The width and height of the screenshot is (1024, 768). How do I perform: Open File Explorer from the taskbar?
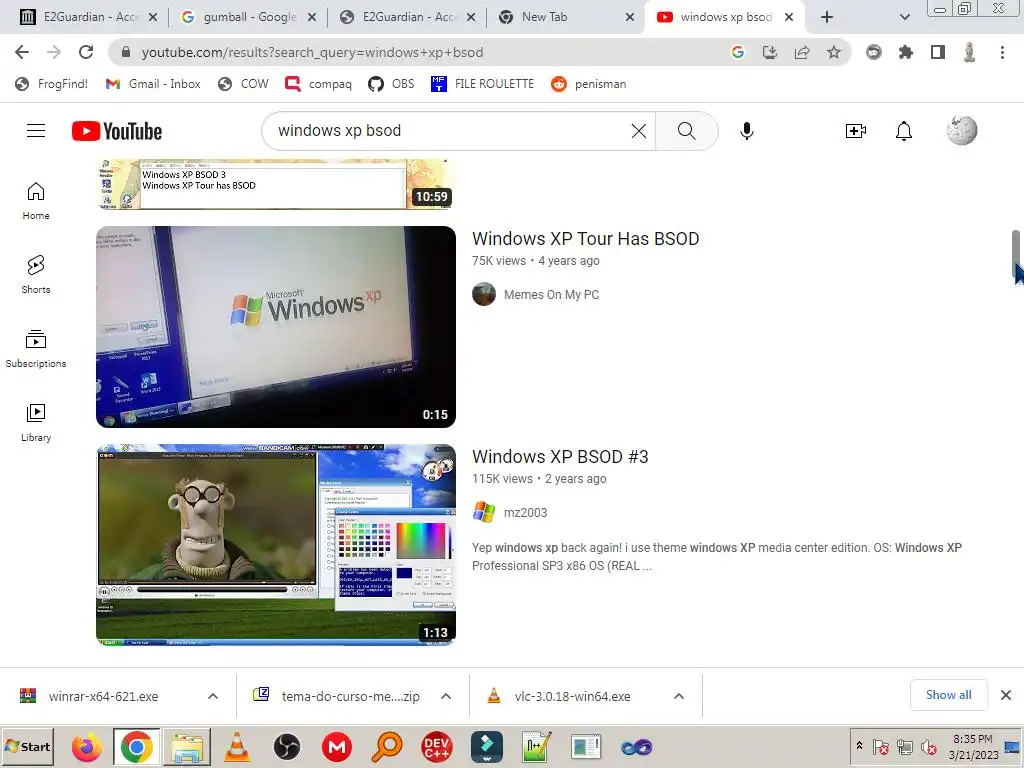pyautogui.click(x=187, y=747)
